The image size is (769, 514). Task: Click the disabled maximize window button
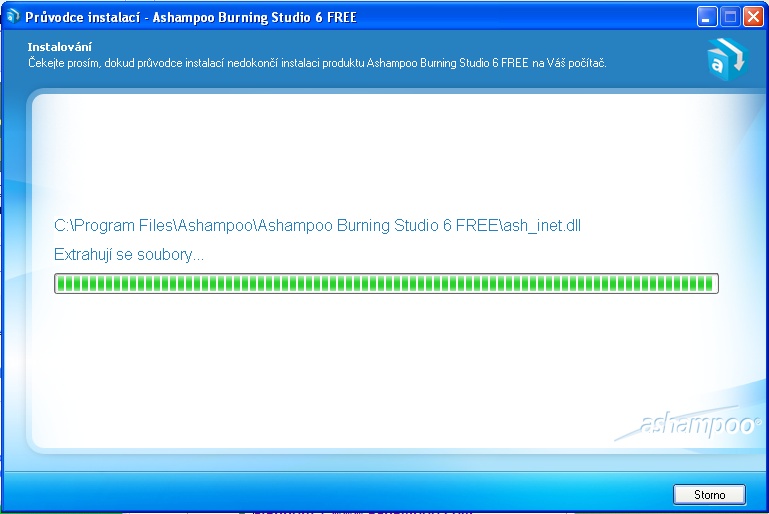pyautogui.click(x=730, y=17)
